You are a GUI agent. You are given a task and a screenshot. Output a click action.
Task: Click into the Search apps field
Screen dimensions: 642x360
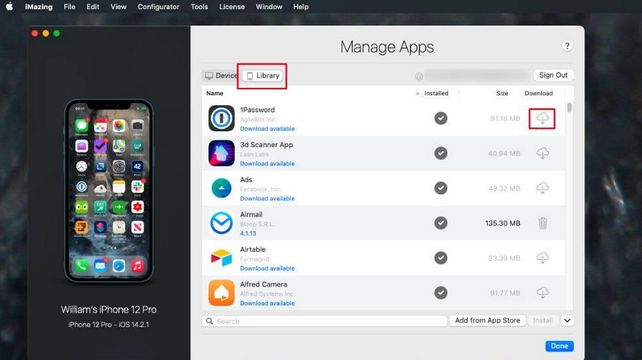point(324,321)
